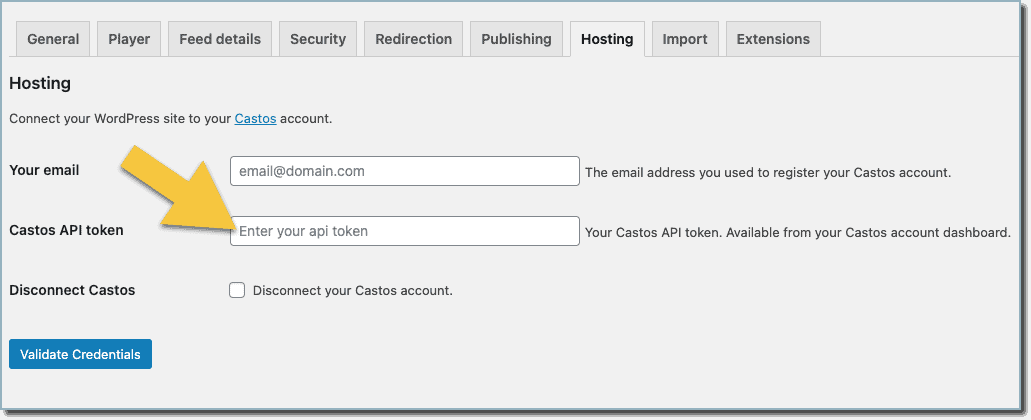The height and width of the screenshot is (420, 1031).
Task: Select the Redirection tab
Action: click(414, 39)
